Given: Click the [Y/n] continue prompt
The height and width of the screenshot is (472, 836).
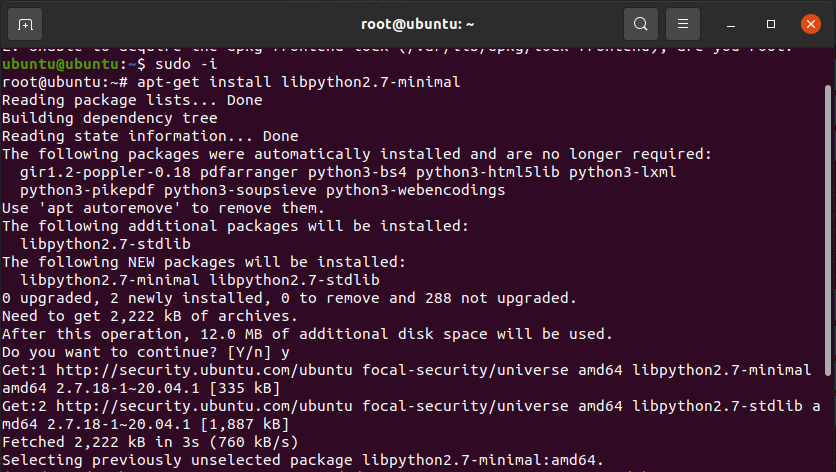Looking at the screenshot, I should click(249, 353).
